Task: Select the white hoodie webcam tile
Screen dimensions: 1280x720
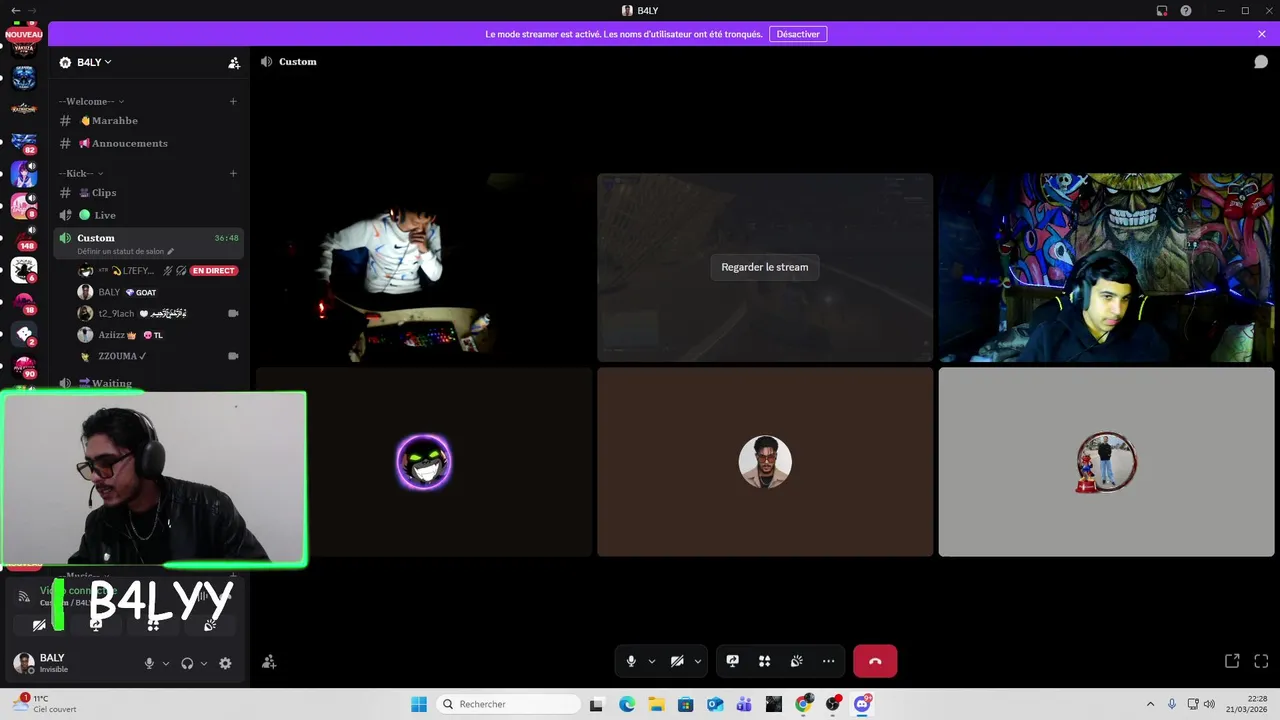Action: click(424, 267)
